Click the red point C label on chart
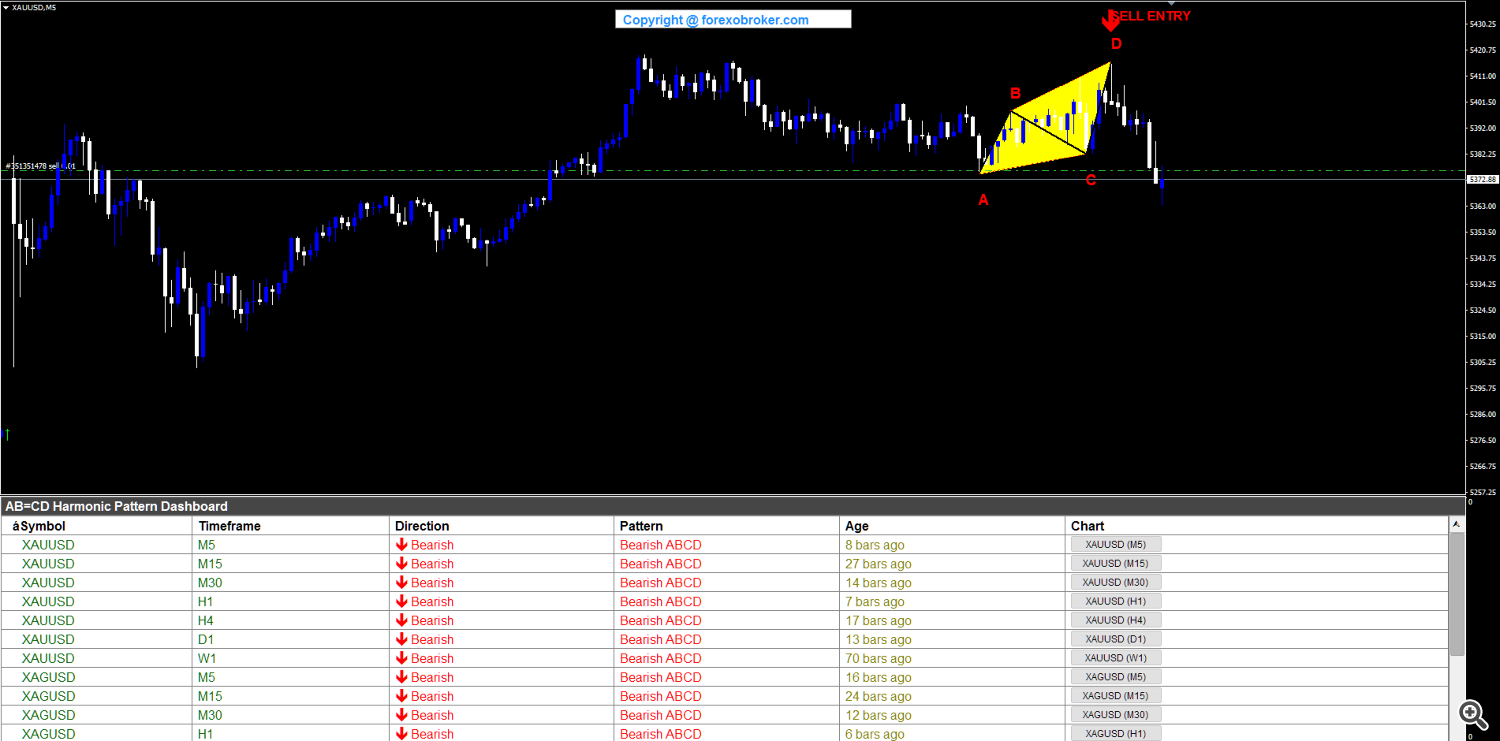Viewport: 1500px width, 741px height. coord(1091,180)
